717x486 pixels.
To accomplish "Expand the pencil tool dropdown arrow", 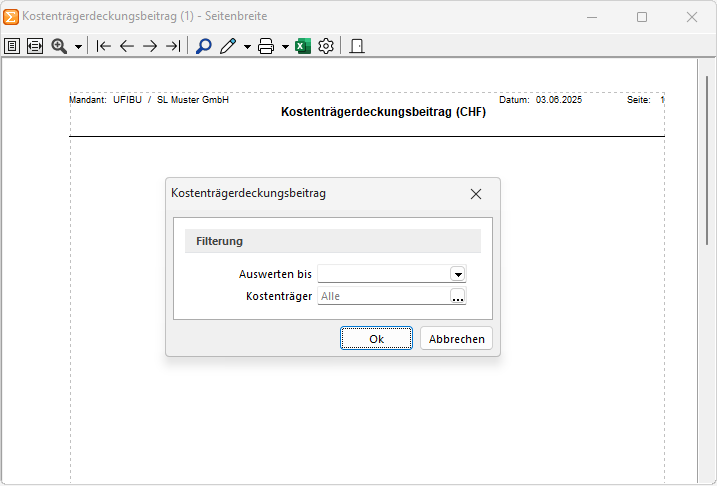I will click(x=247, y=47).
